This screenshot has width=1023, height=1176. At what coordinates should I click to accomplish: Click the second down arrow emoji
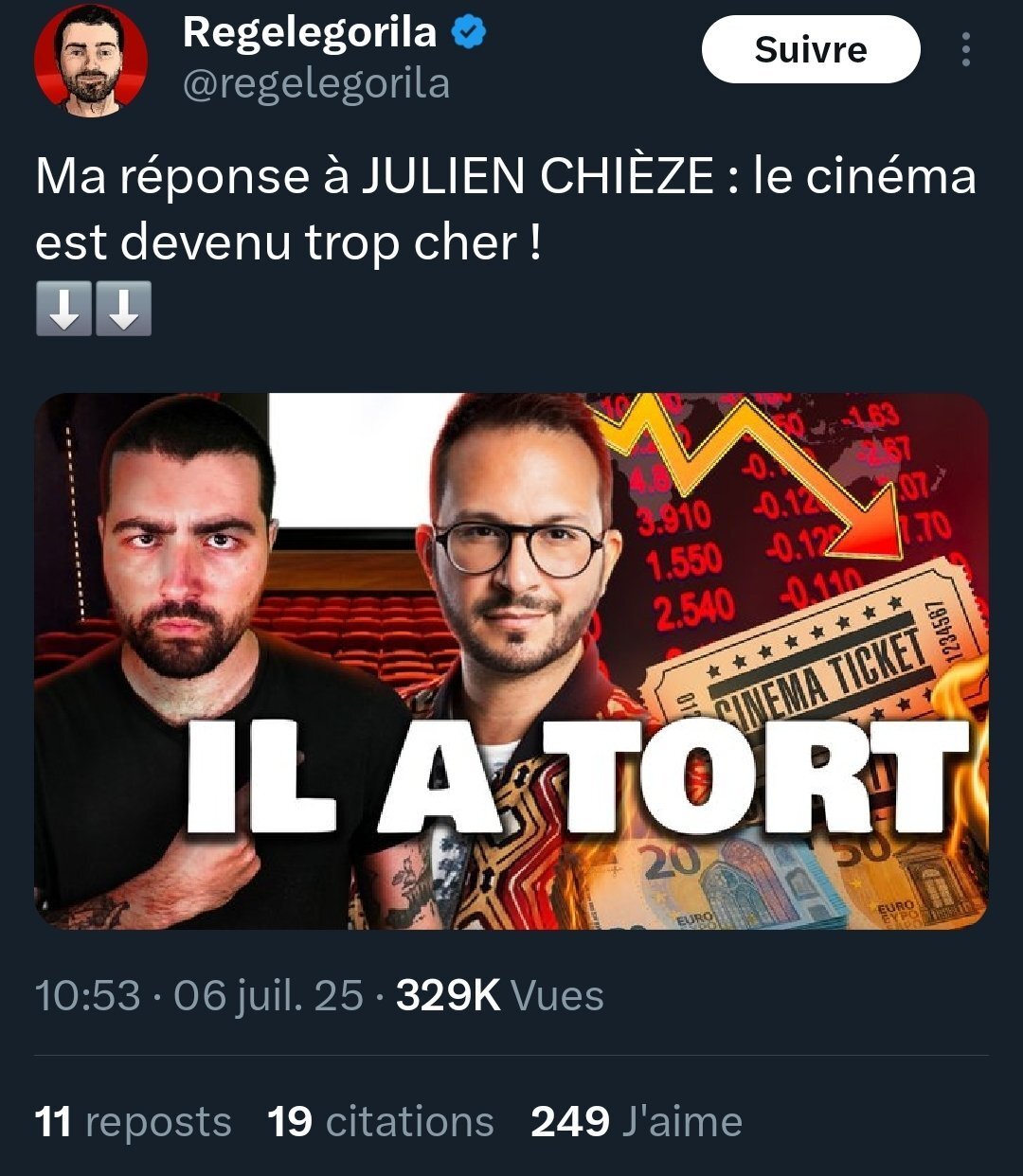tap(123, 308)
